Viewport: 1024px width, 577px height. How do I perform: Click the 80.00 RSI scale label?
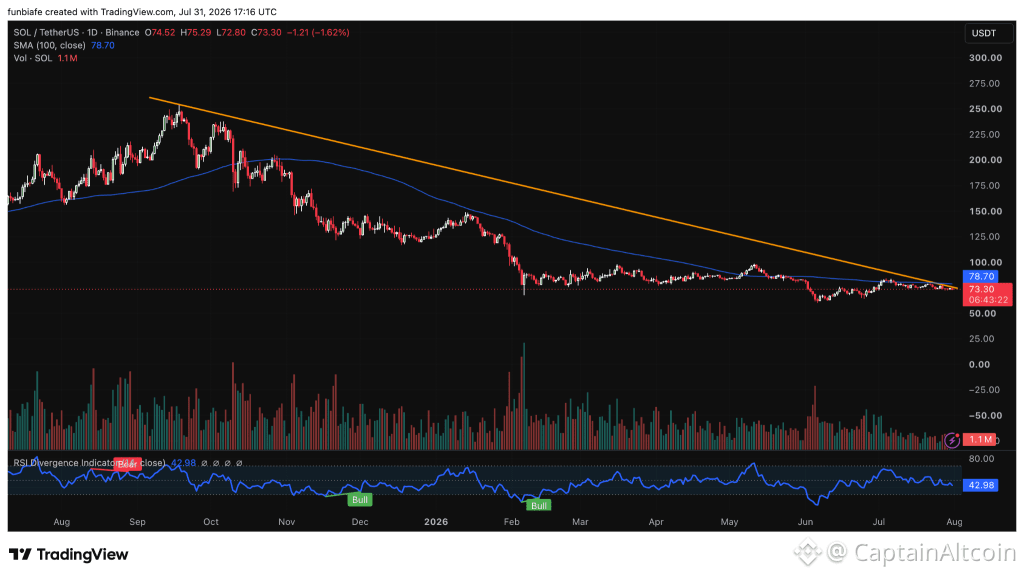pos(981,458)
